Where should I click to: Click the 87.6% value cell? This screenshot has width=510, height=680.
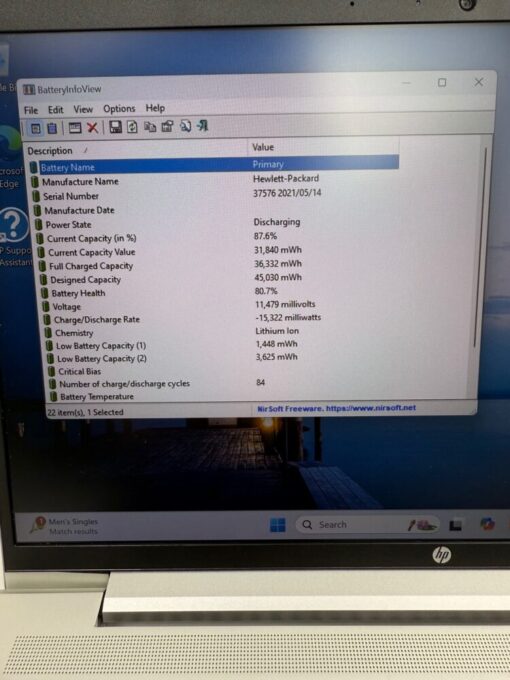[265, 236]
